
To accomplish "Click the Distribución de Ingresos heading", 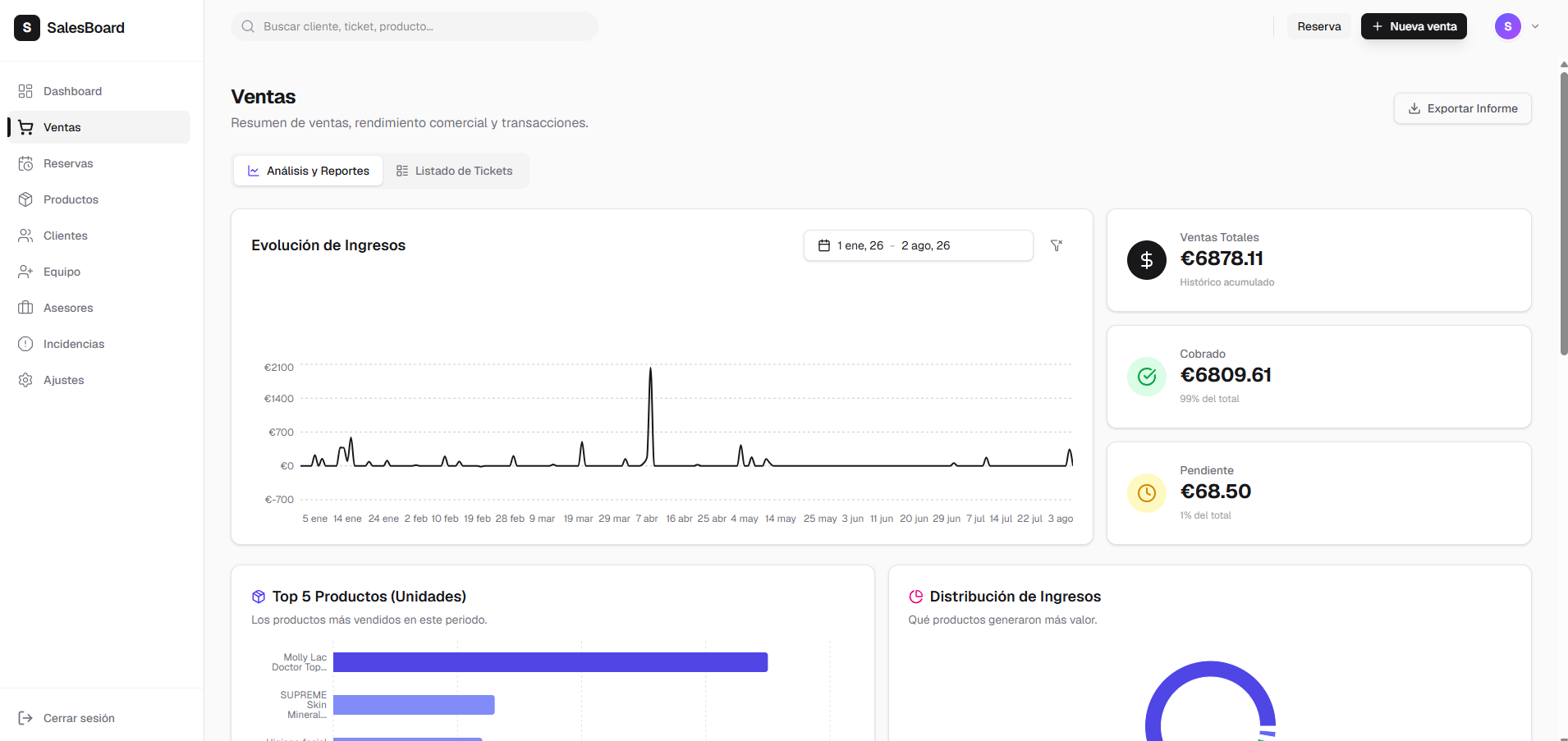I will coord(1016,597).
